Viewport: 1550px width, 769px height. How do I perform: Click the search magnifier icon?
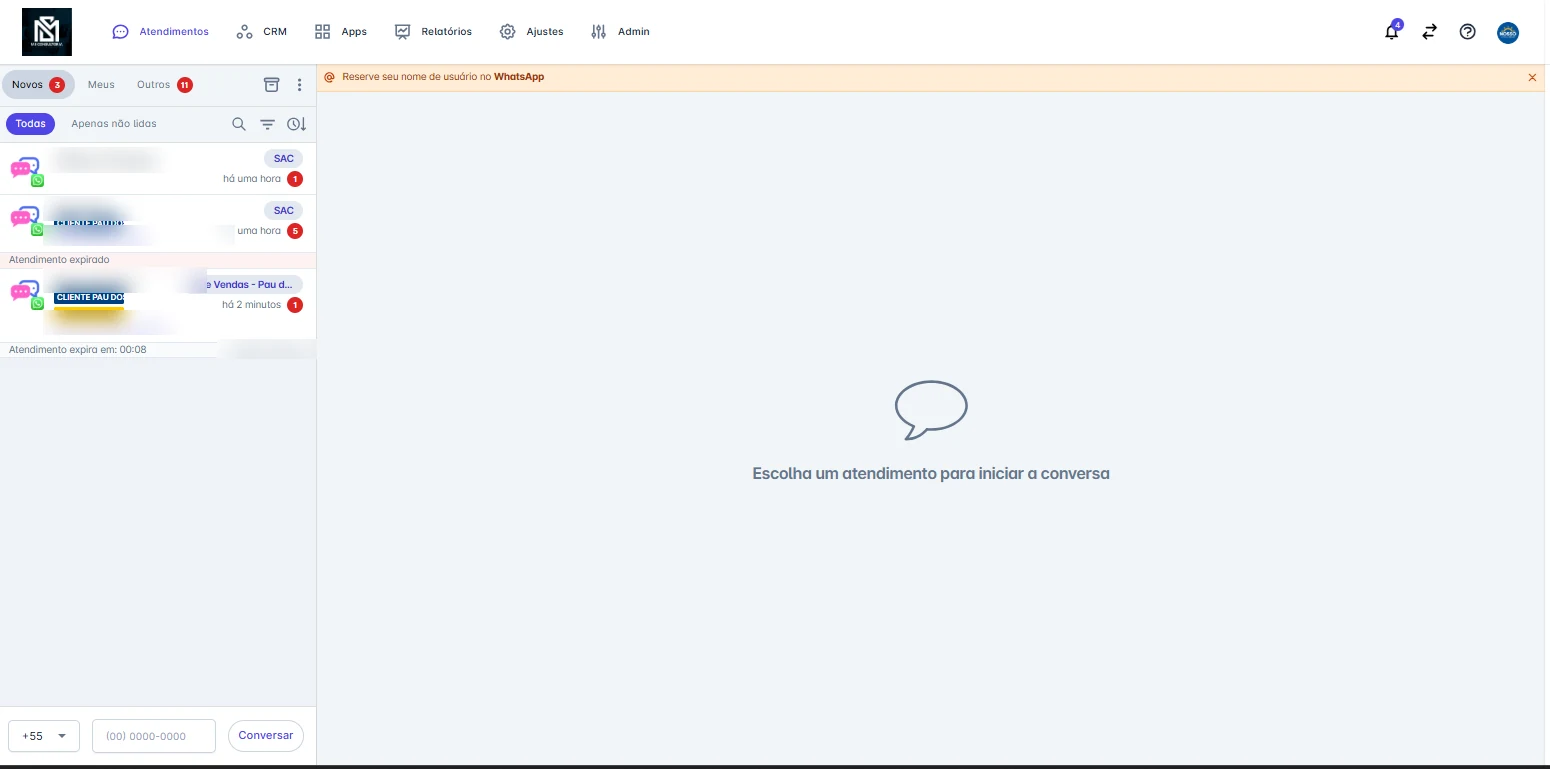[x=239, y=124]
